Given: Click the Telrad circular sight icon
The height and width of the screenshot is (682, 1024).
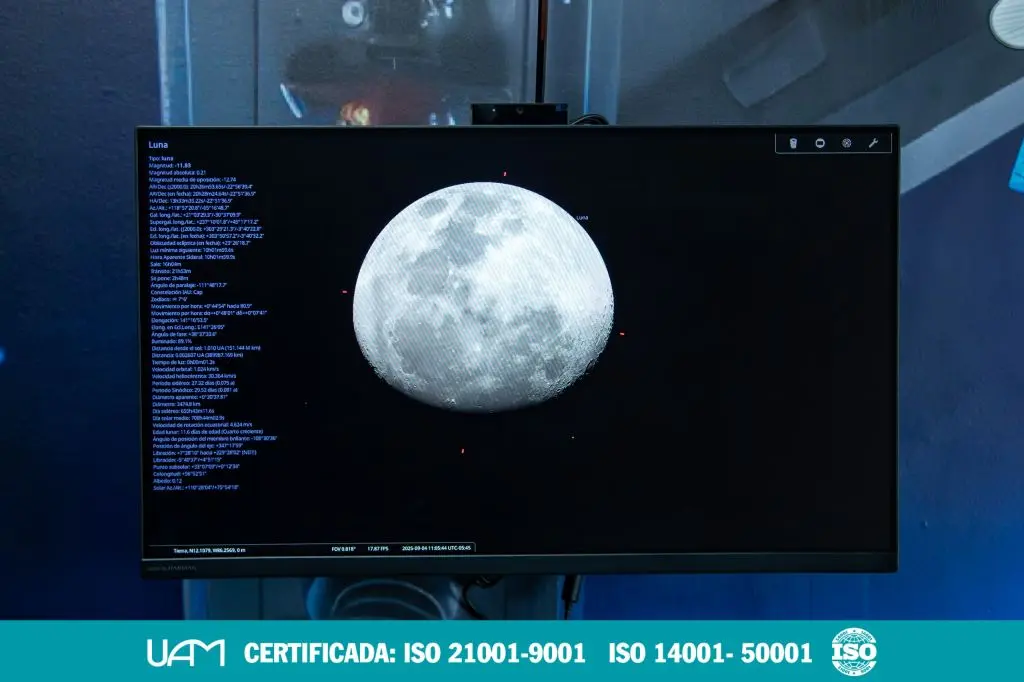Looking at the screenshot, I should (x=846, y=143).
